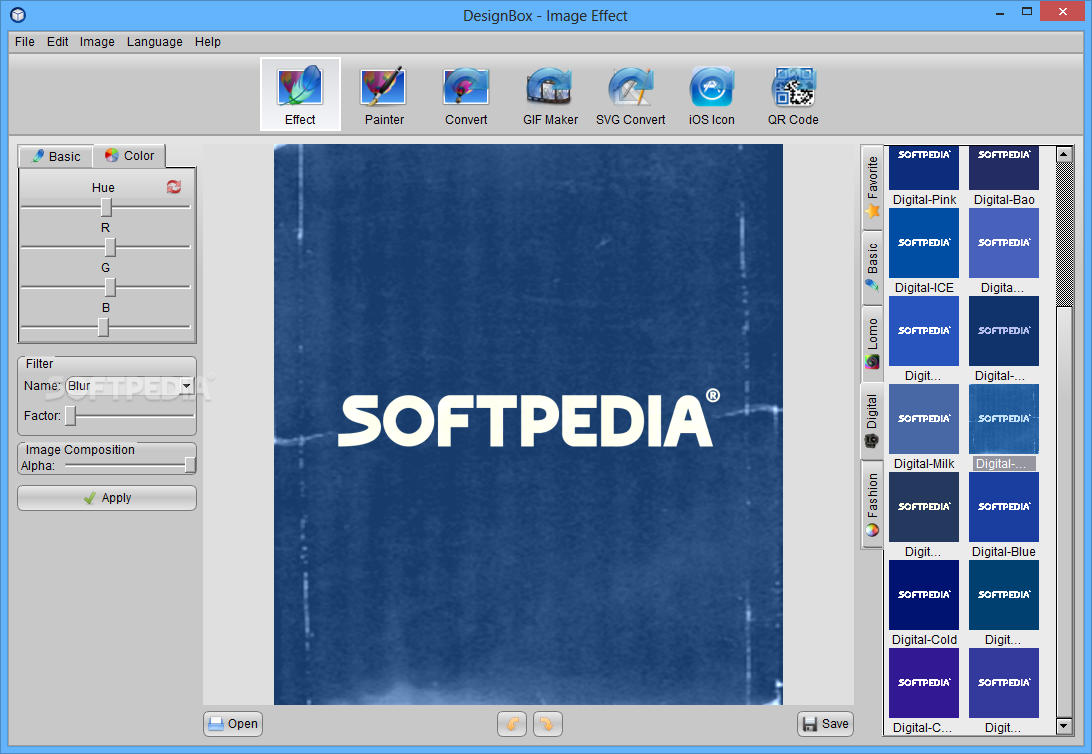Open the Digital effects side tab
The width and height of the screenshot is (1092, 754).
tap(872, 421)
